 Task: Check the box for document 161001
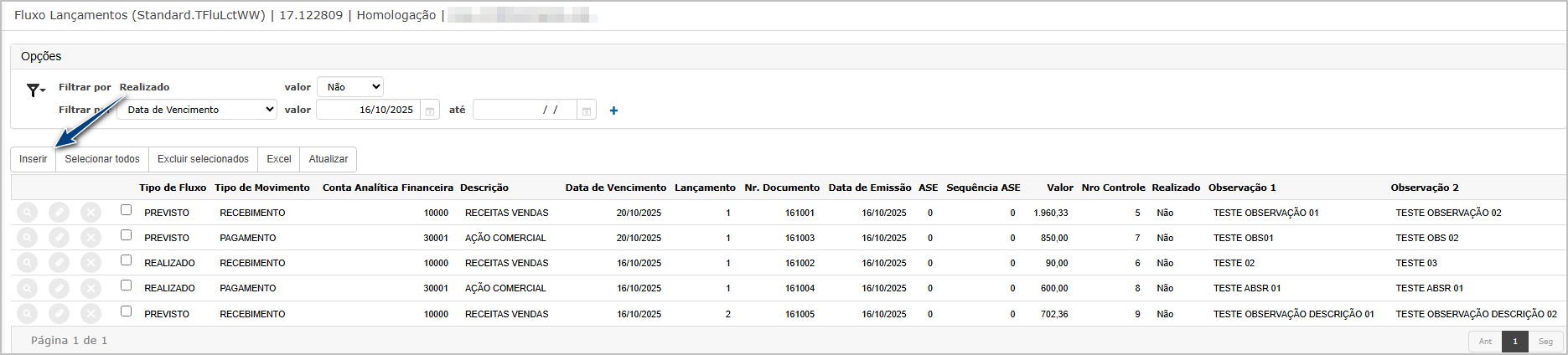coord(126,210)
